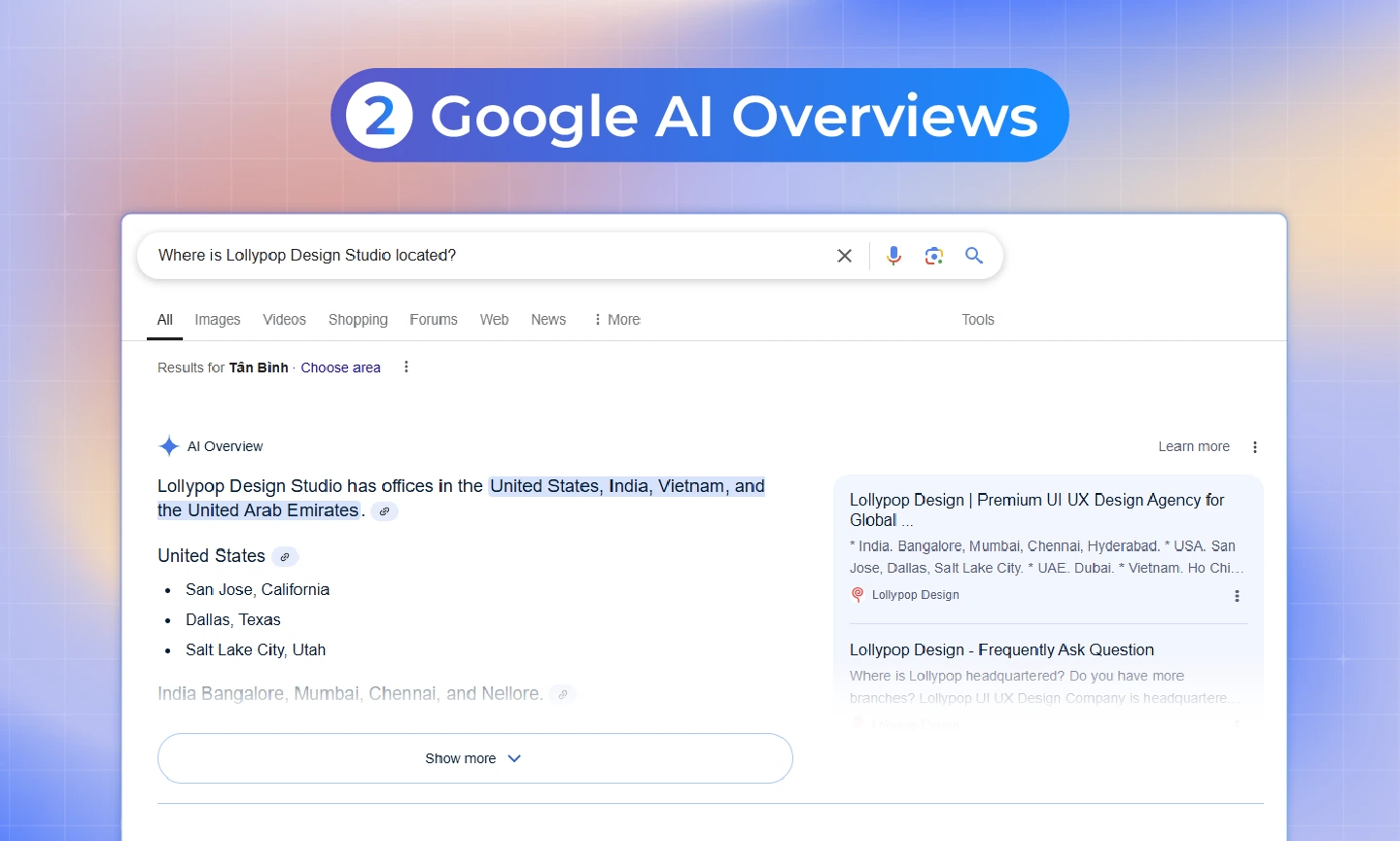
Task: Open the Tools options menu
Action: click(977, 320)
